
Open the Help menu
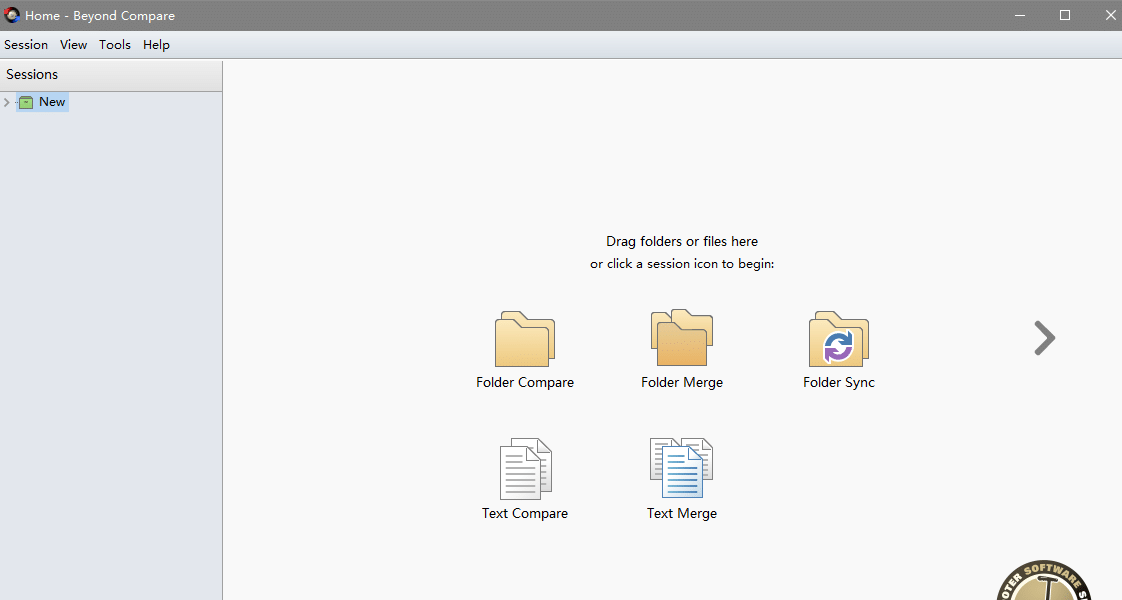pos(156,45)
